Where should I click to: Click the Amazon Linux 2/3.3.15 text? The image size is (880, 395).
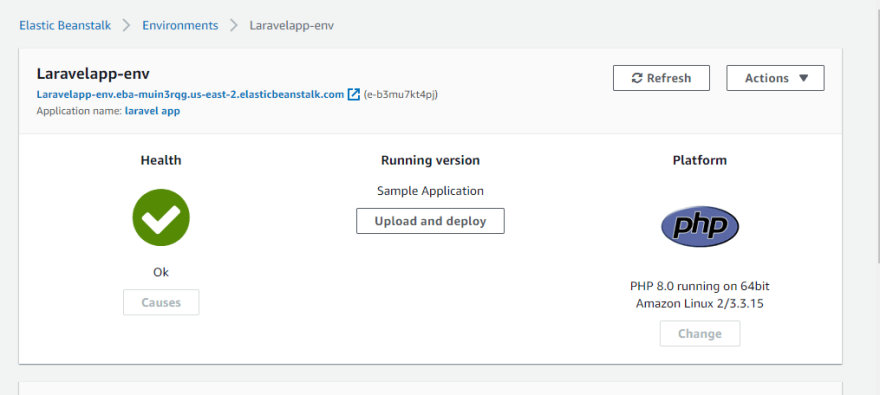point(700,304)
